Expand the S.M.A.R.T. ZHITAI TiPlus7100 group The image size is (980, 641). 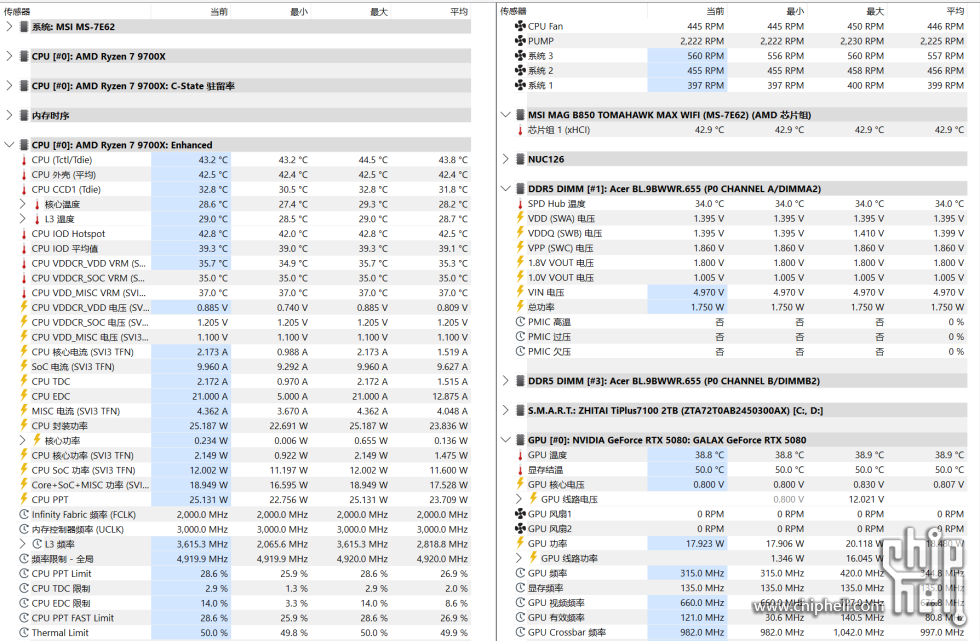506,410
